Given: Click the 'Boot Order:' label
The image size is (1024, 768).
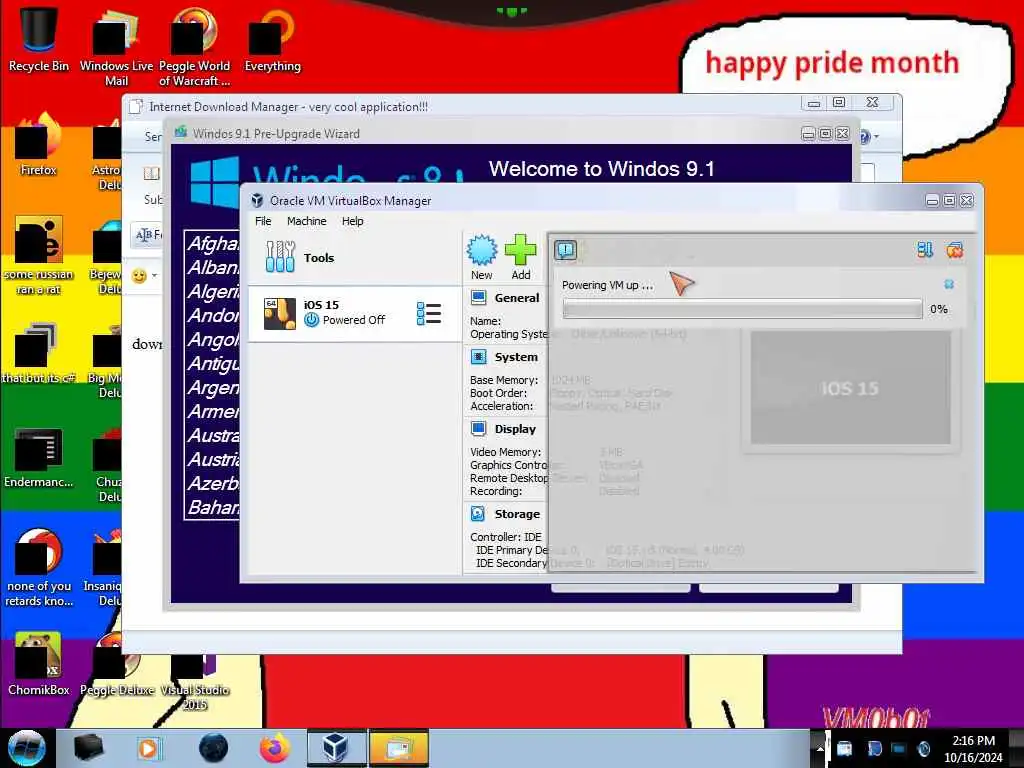Looking at the screenshot, I should tap(498, 393).
